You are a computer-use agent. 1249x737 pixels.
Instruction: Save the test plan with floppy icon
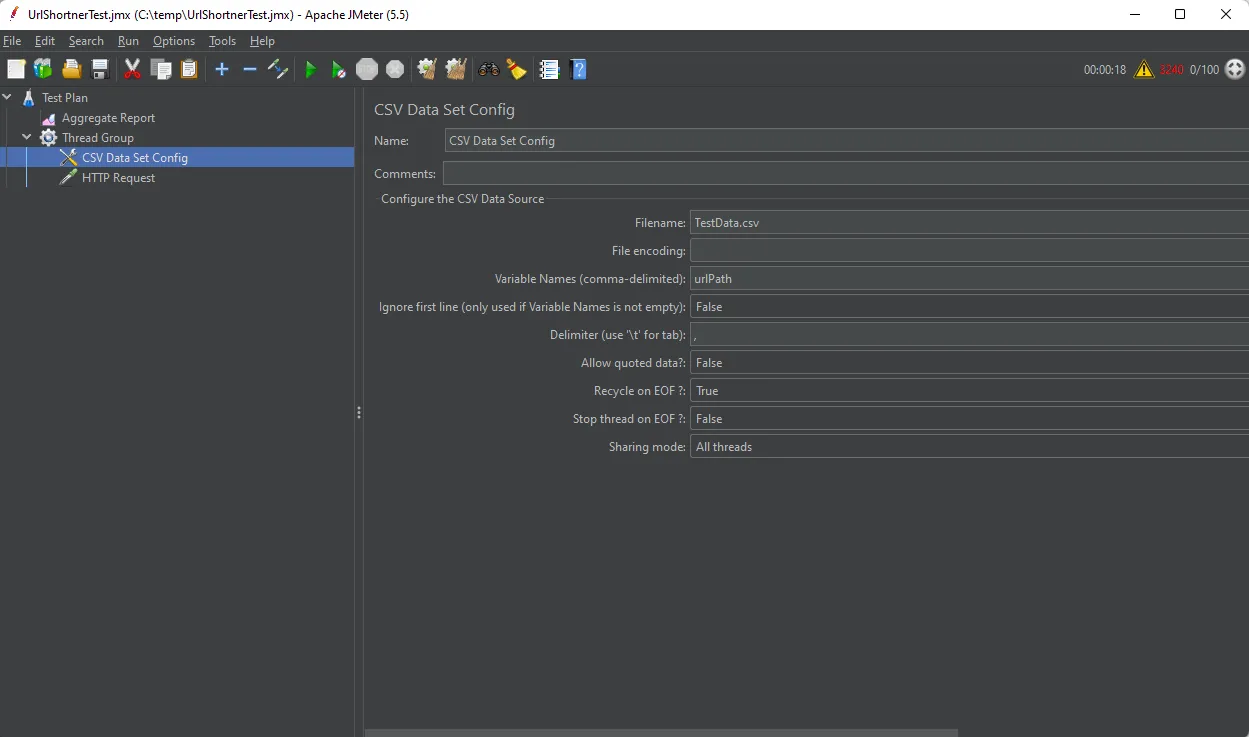pos(100,69)
